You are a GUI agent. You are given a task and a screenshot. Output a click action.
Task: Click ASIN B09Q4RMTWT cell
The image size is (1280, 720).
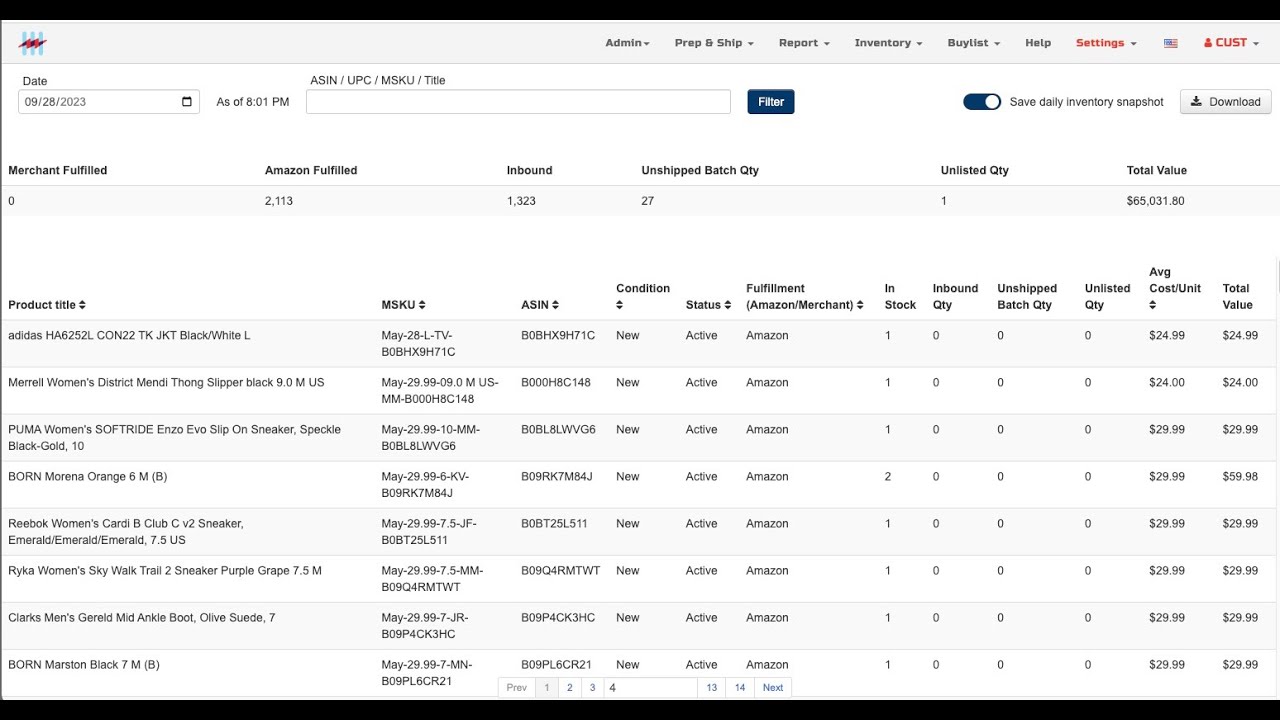point(561,571)
